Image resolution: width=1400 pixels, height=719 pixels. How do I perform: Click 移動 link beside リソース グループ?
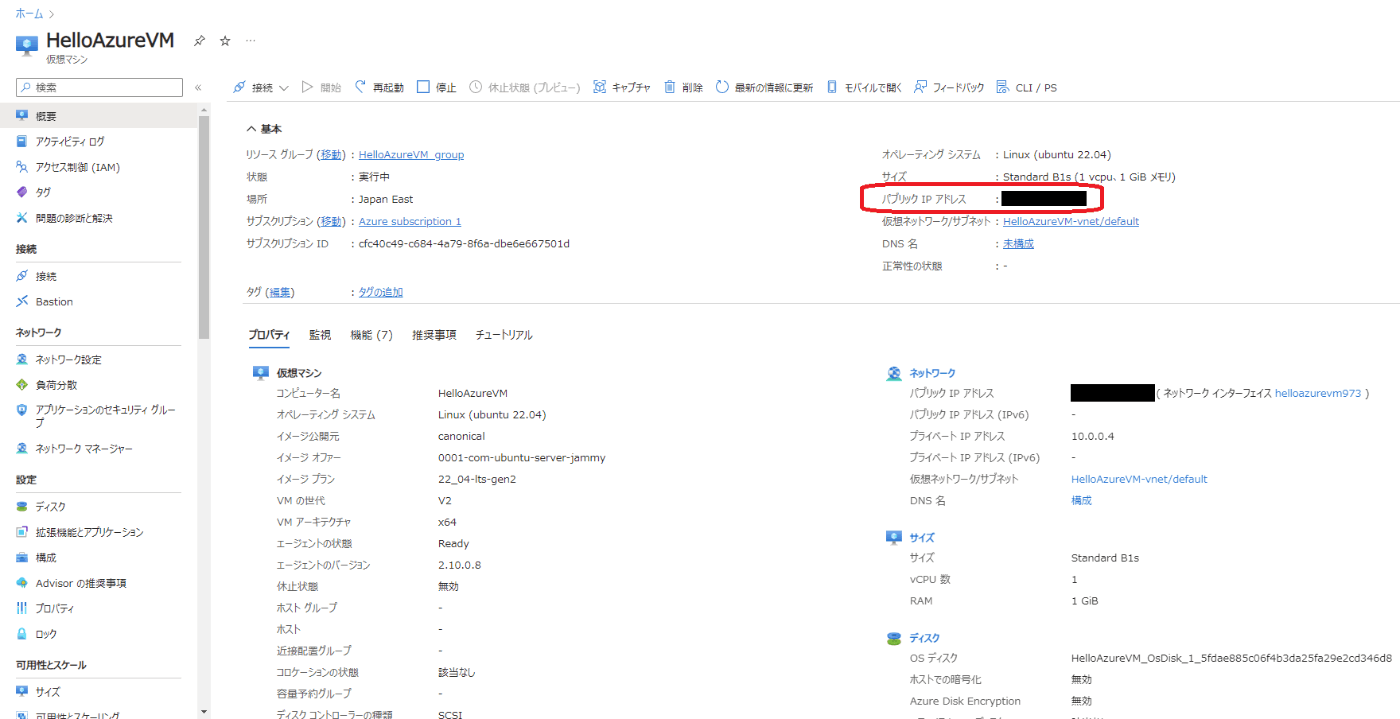pyautogui.click(x=332, y=155)
